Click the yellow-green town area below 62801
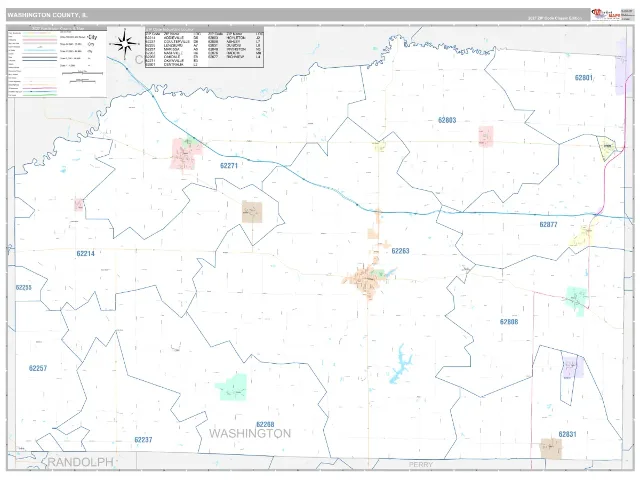Image resolution: width=640 pixels, height=480 pixels. 607,149
